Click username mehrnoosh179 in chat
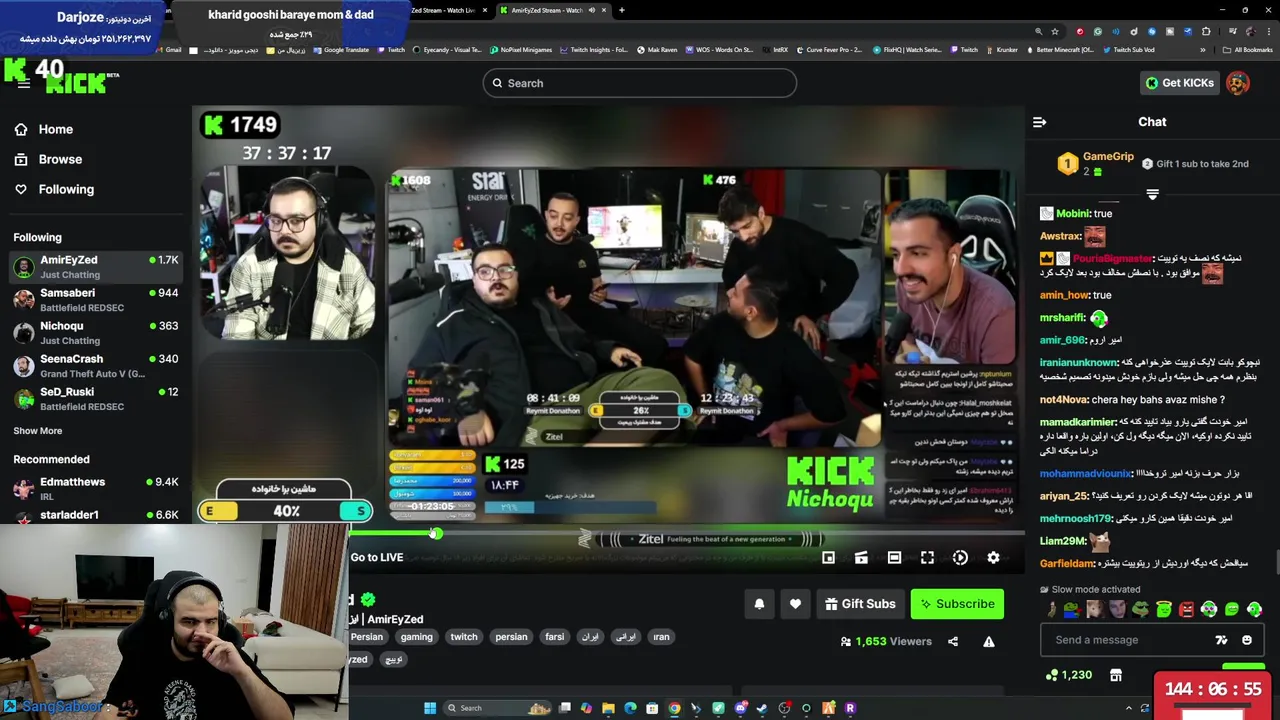The image size is (1280, 720). coord(1076,519)
